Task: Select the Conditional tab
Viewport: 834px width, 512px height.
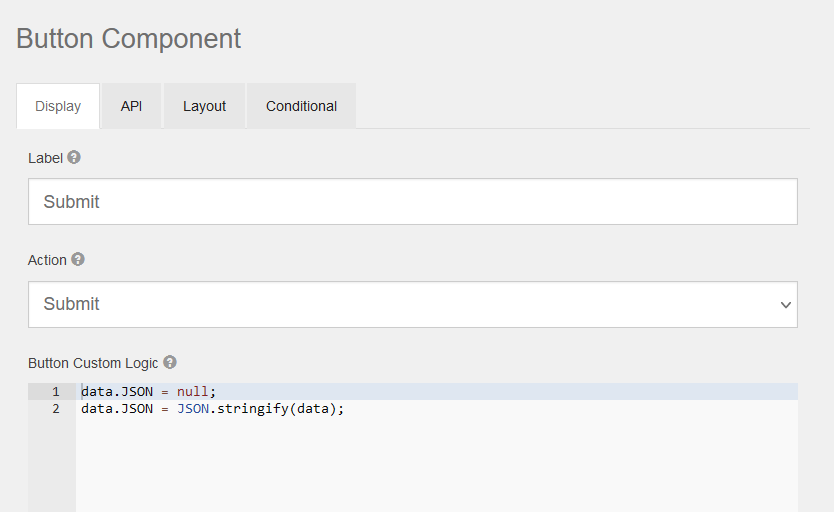Action: click(301, 106)
